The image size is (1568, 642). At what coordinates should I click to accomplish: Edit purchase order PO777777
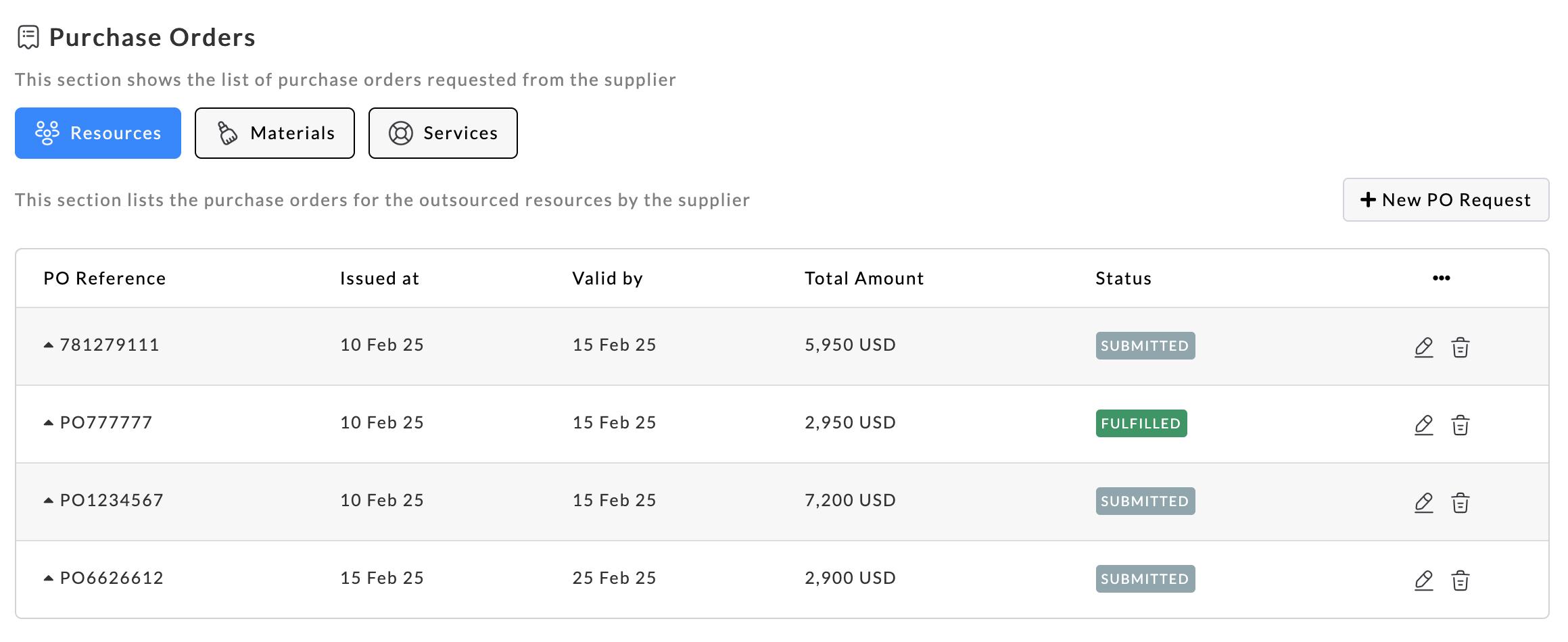[1423, 424]
